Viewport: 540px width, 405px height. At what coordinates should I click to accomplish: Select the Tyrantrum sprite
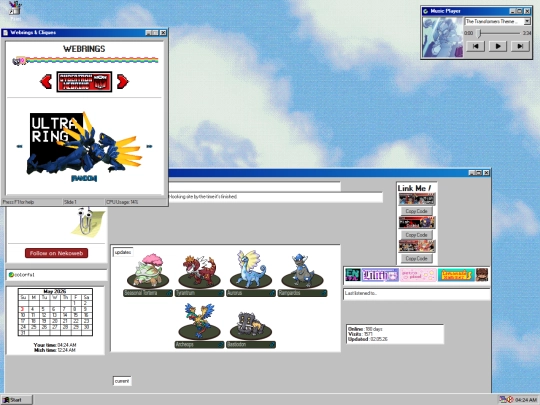point(199,271)
